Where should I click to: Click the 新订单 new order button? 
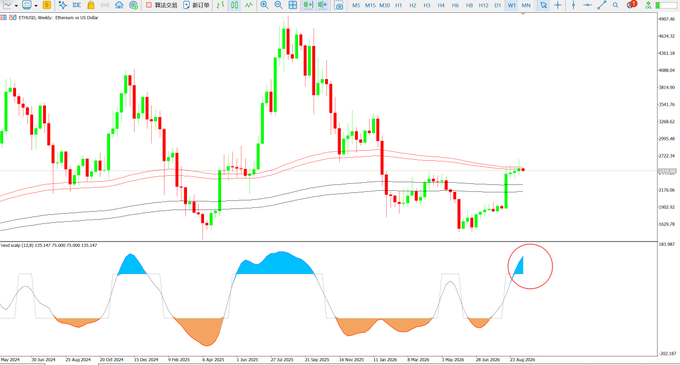tap(196, 5)
